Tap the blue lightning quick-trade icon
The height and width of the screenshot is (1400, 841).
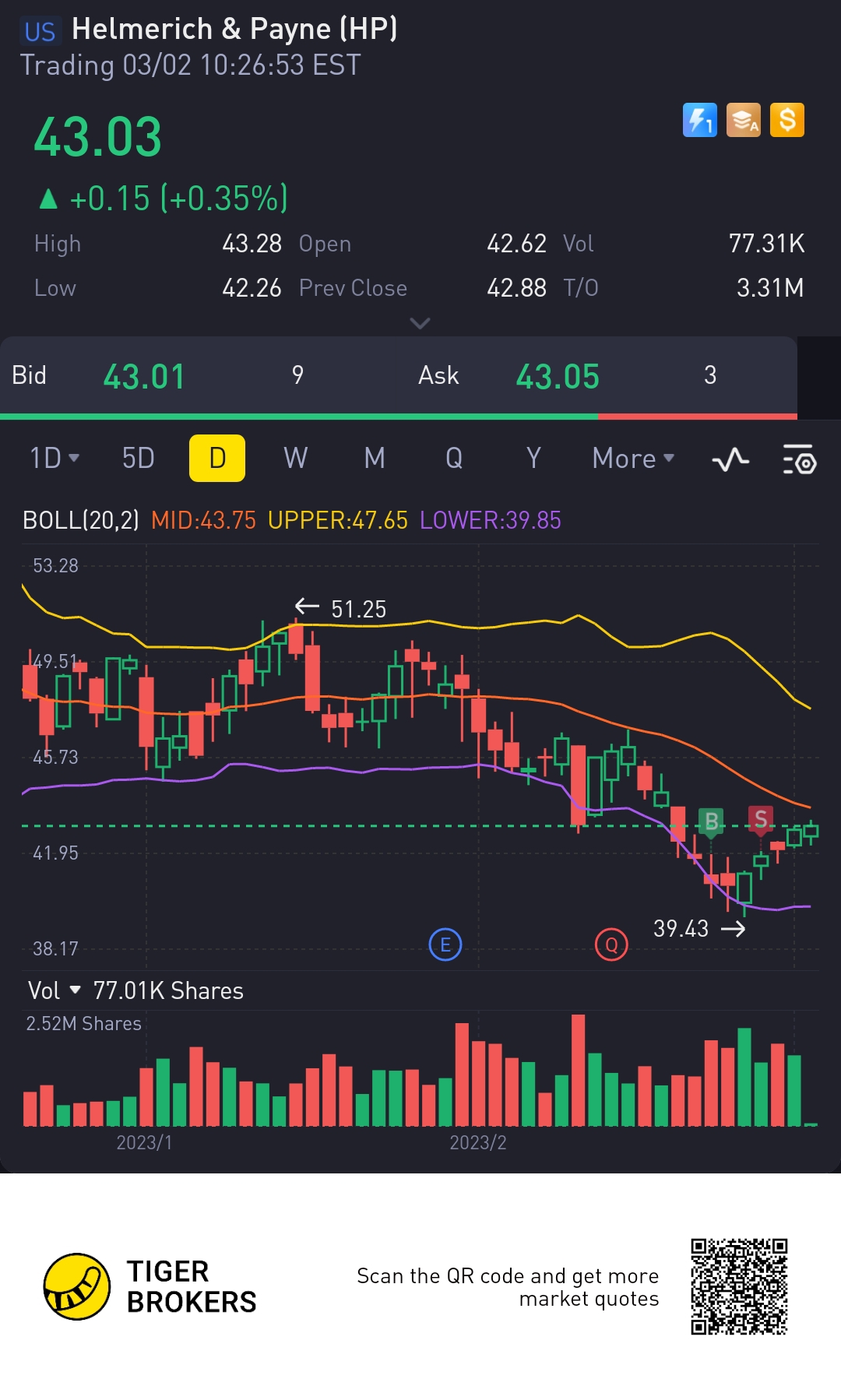click(x=699, y=120)
